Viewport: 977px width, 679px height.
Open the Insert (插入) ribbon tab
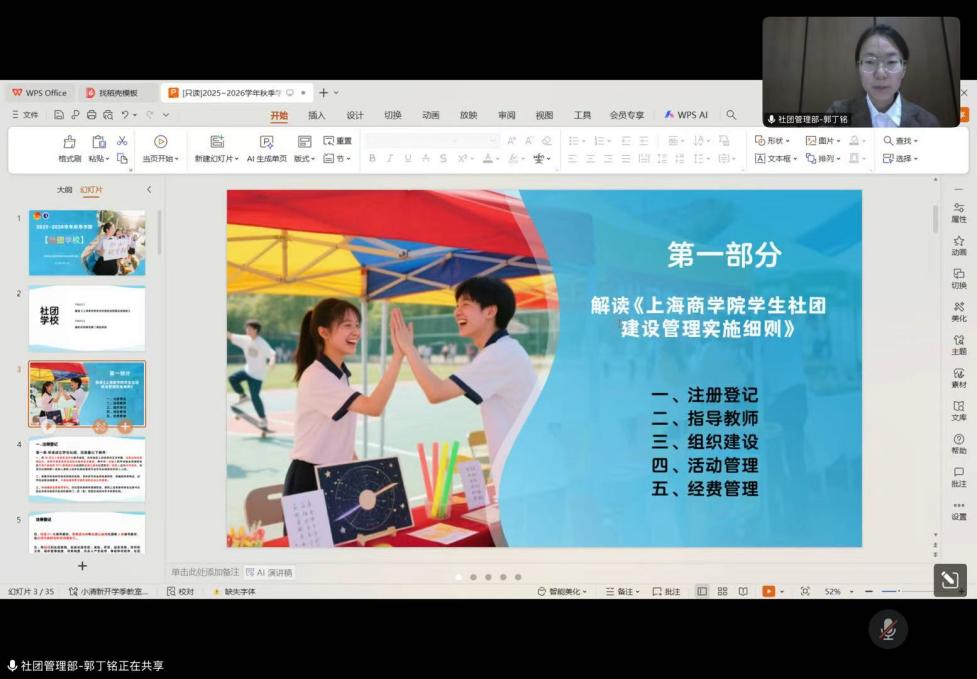[x=316, y=115]
